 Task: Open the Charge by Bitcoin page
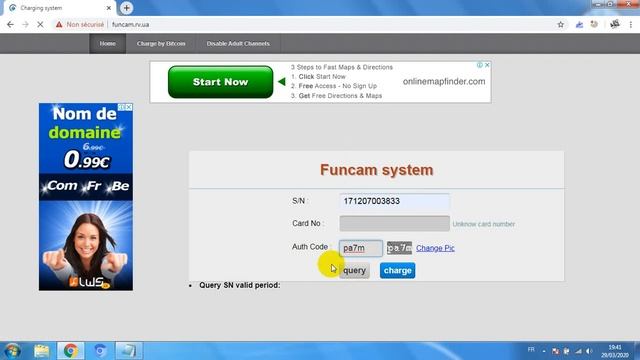161,43
